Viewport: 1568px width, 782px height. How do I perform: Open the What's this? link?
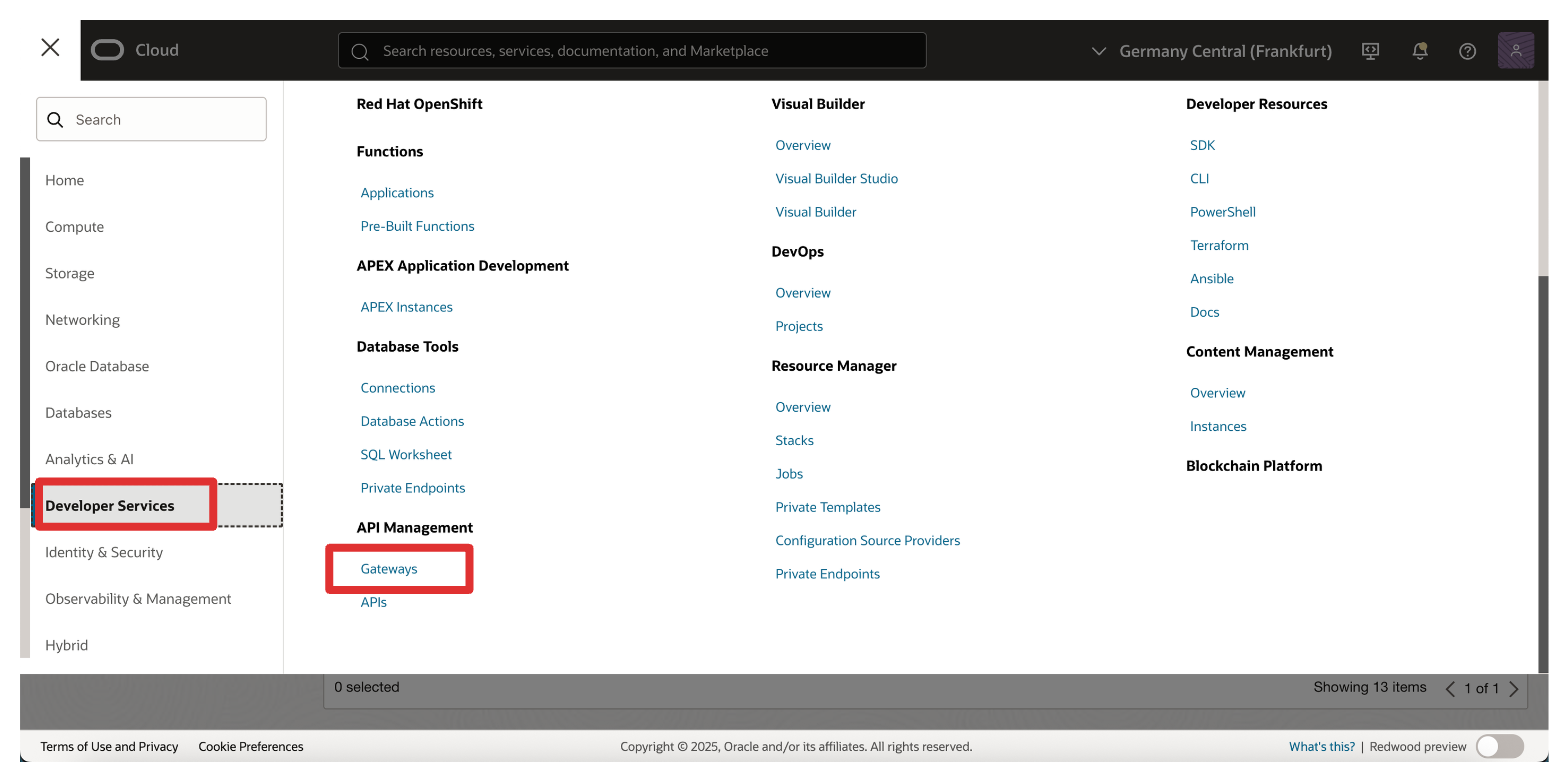pos(1321,746)
